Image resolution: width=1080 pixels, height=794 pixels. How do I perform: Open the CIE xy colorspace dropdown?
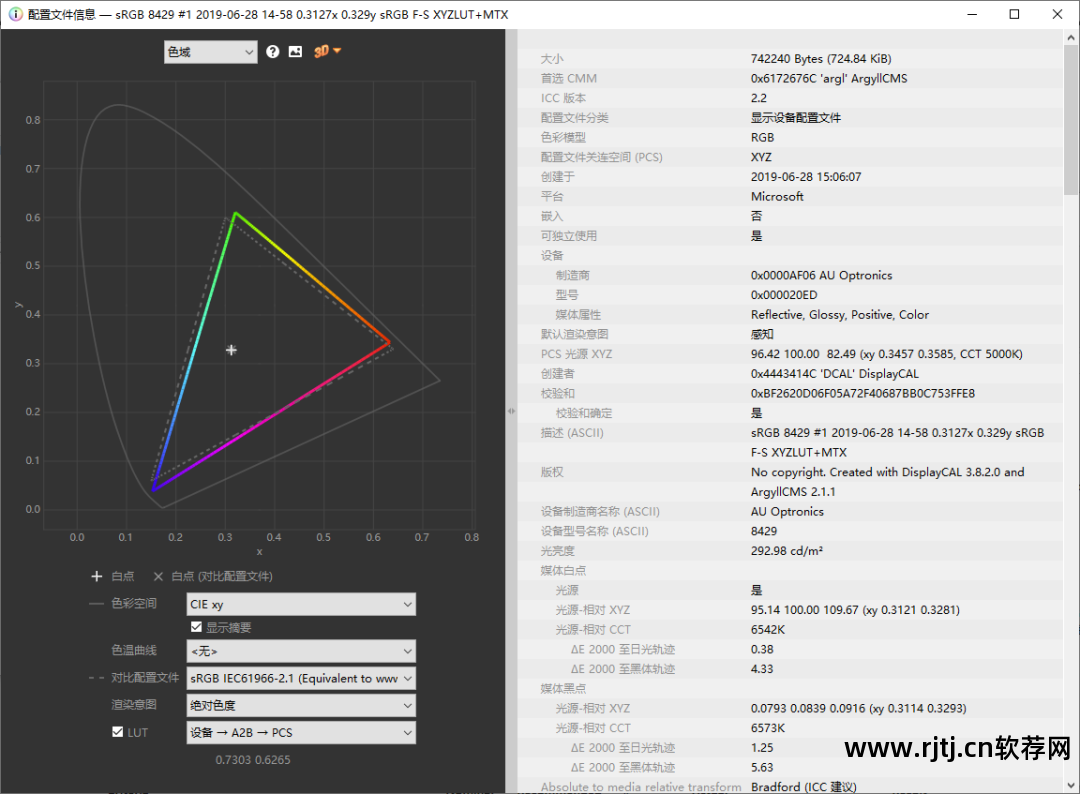(301, 604)
